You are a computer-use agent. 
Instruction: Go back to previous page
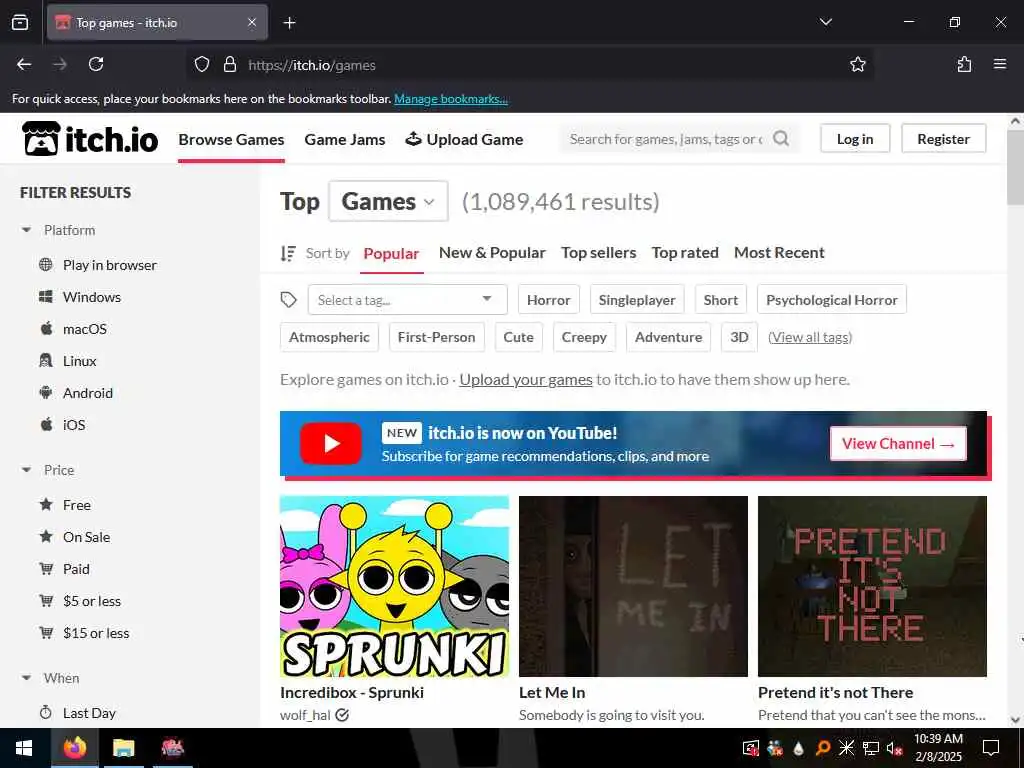click(24, 64)
